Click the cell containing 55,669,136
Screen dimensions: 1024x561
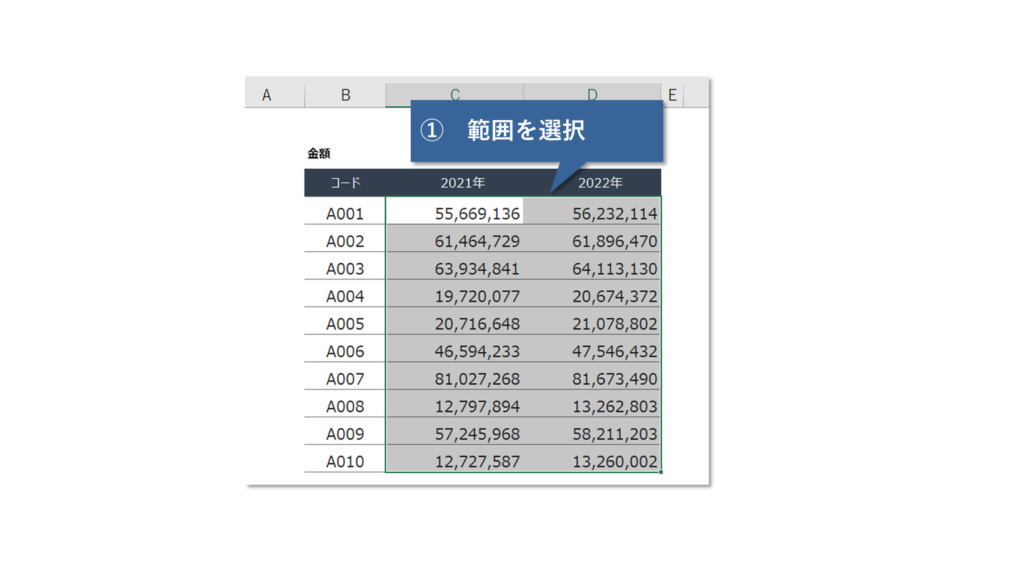(455, 213)
